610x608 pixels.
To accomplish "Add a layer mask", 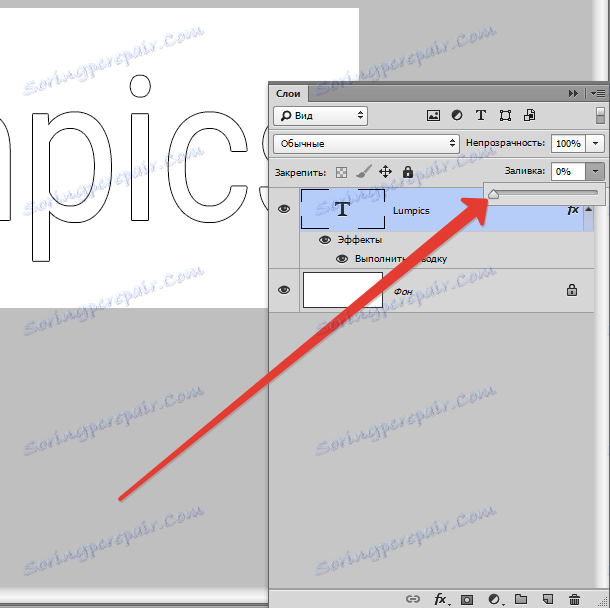I will (x=467, y=599).
